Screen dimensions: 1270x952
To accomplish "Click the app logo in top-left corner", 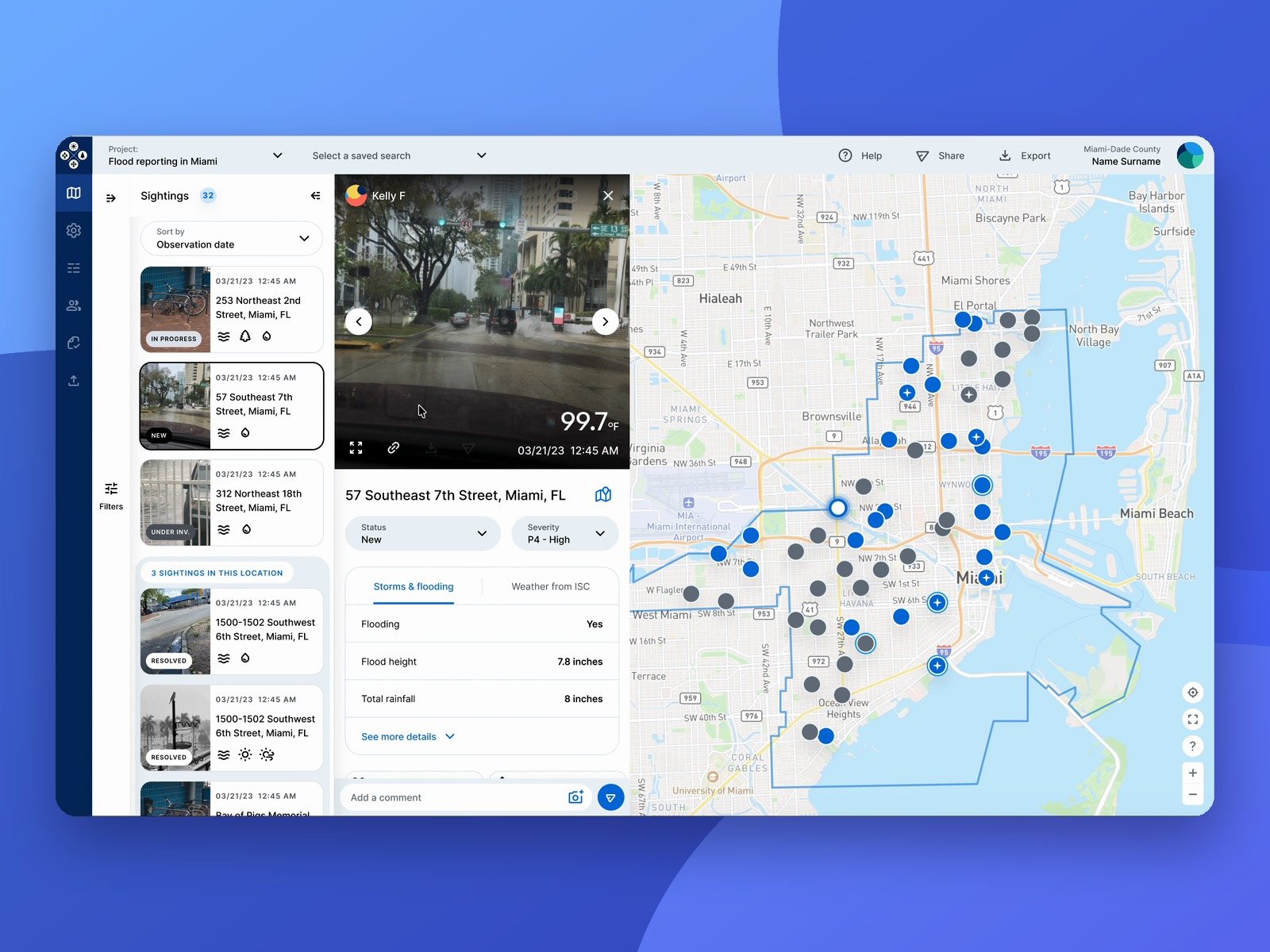I will click(x=74, y=155).
